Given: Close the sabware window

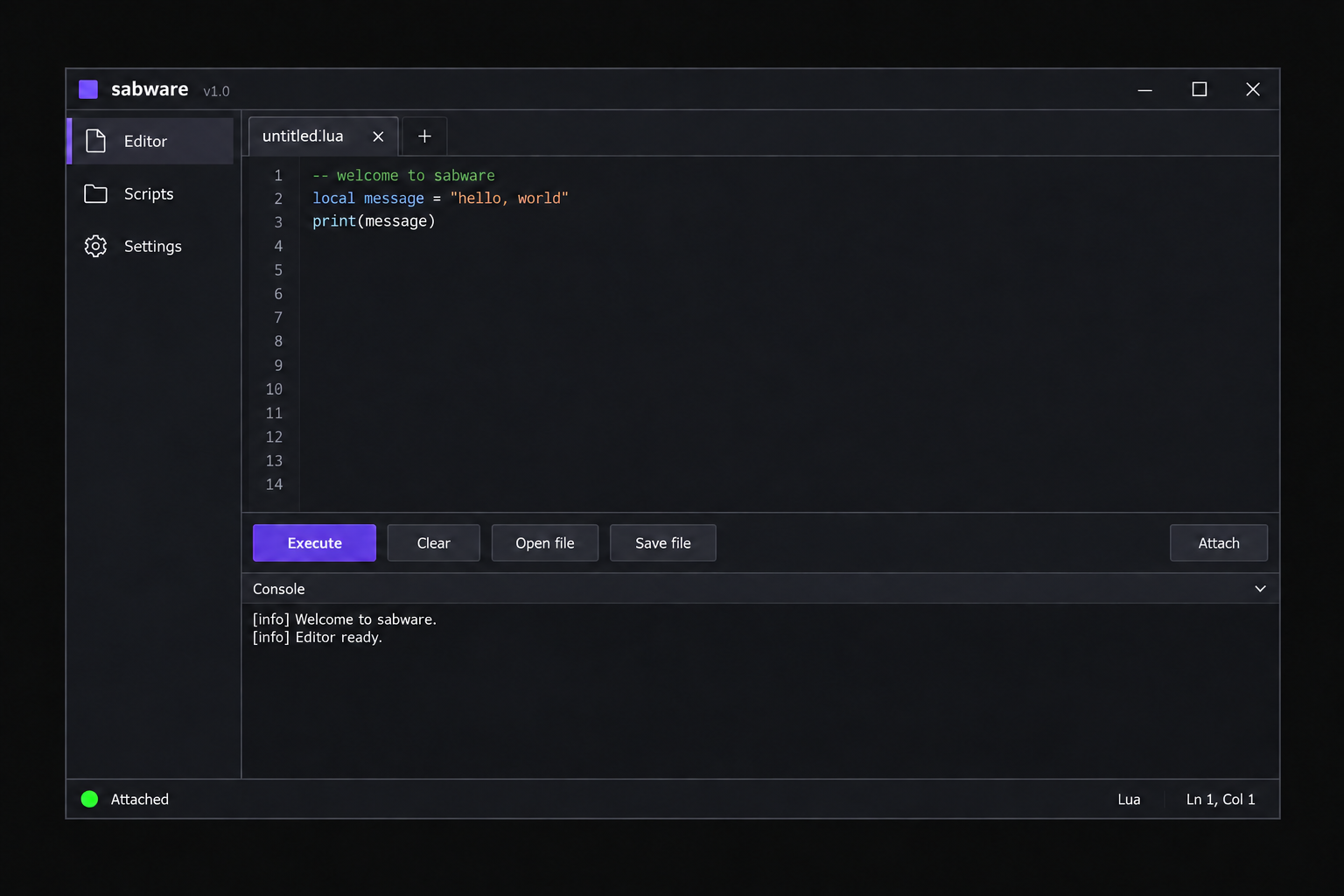Looking at the screenshot, I should 1253,89.
